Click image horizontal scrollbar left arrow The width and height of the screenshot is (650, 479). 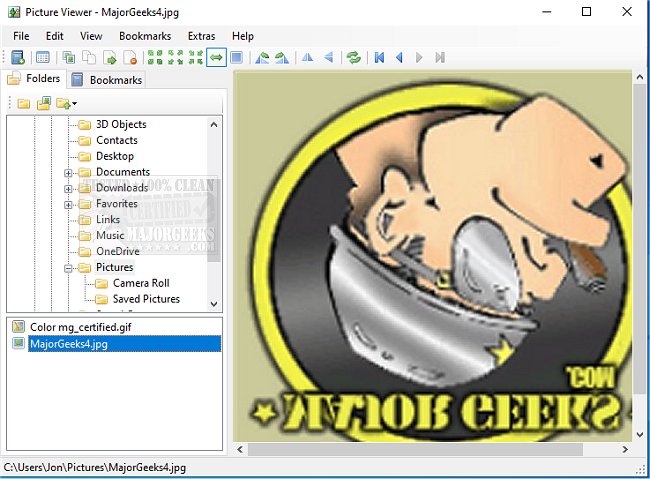[240, 449]
